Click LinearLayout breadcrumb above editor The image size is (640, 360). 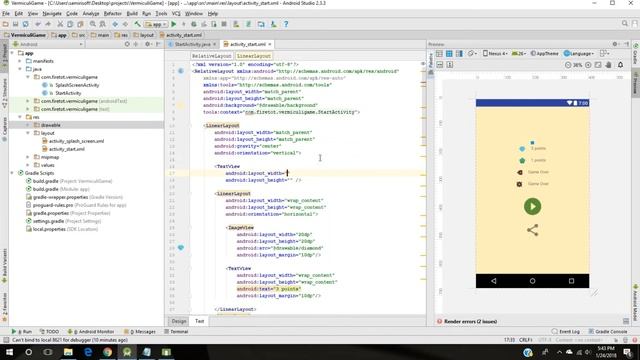(254, 56)
